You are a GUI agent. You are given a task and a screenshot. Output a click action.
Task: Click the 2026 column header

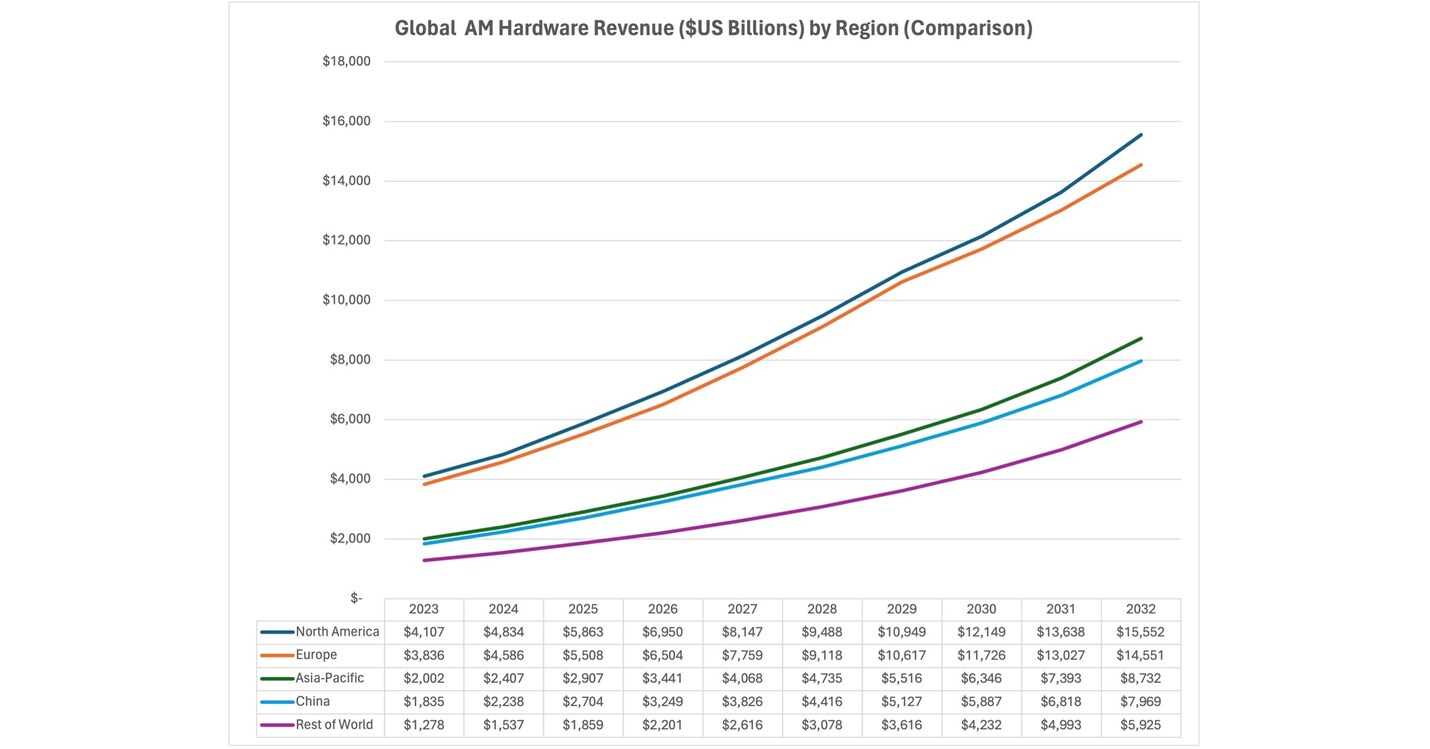tap(663, 609)
